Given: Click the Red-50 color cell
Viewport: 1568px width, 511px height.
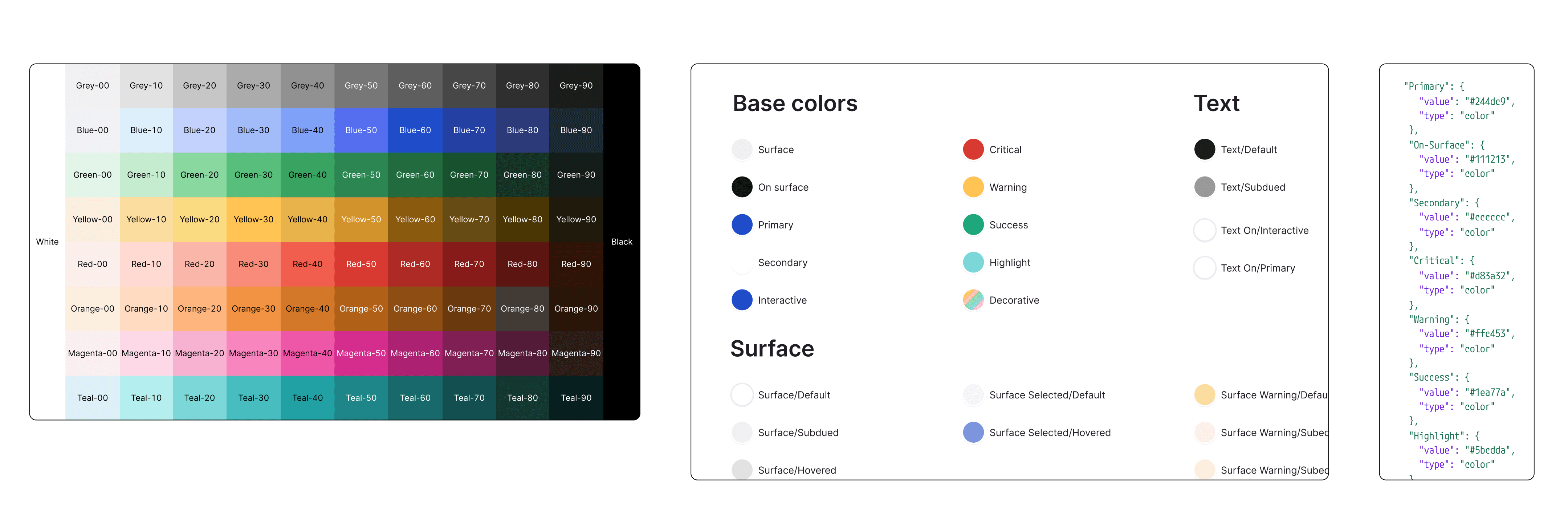Looking at the screenshot, I should point(361,264).
